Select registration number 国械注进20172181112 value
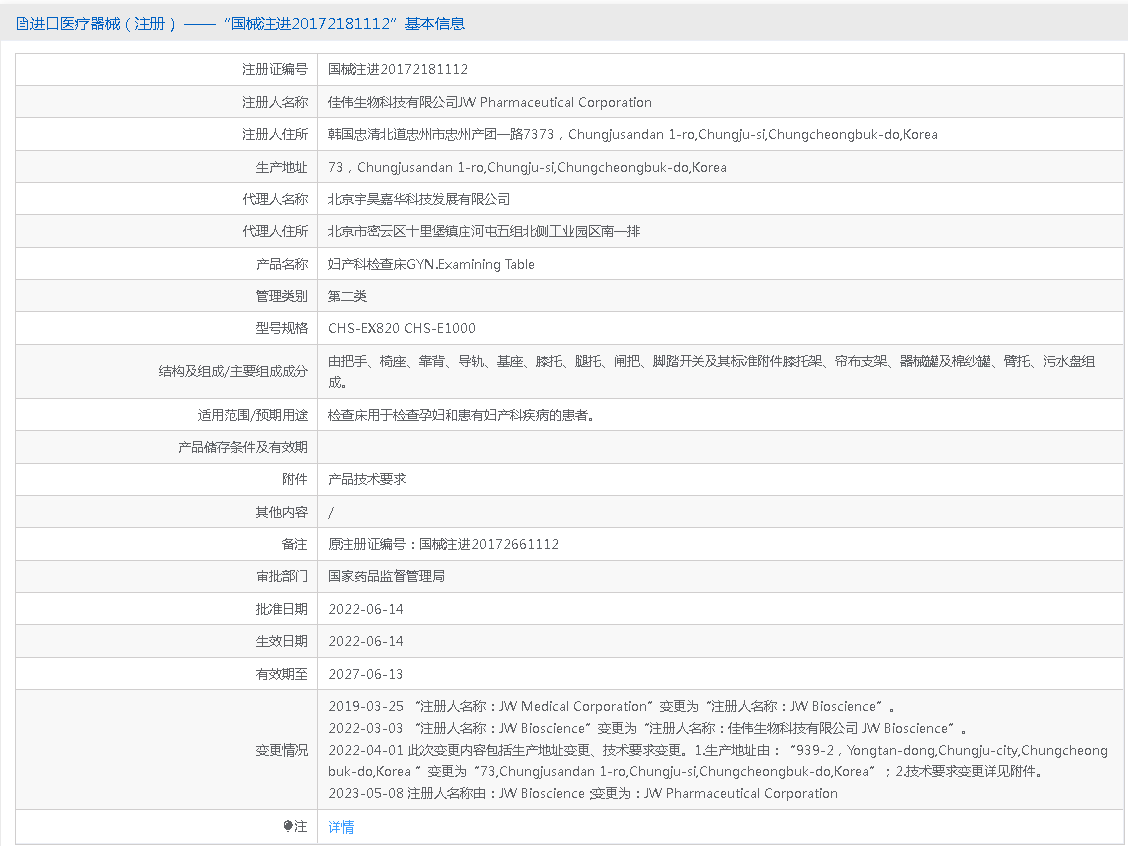 click(398, 70)
